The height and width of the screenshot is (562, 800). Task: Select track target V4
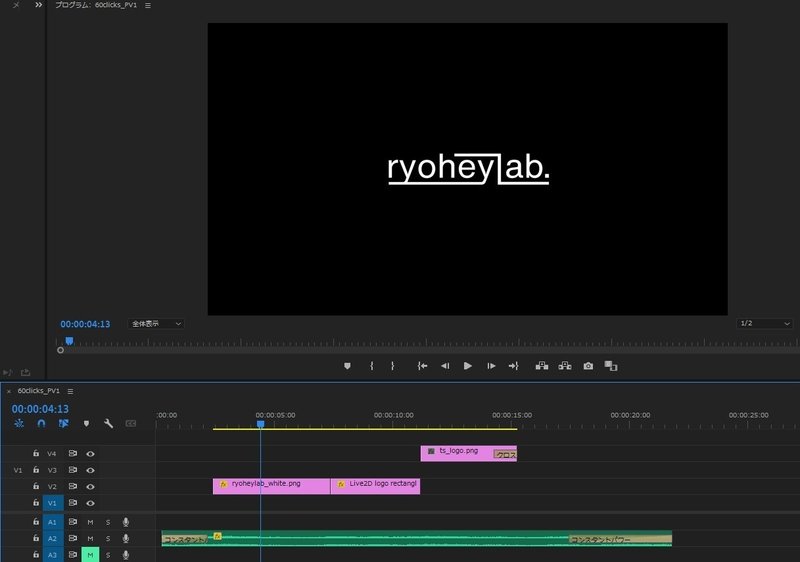[52, 453]
